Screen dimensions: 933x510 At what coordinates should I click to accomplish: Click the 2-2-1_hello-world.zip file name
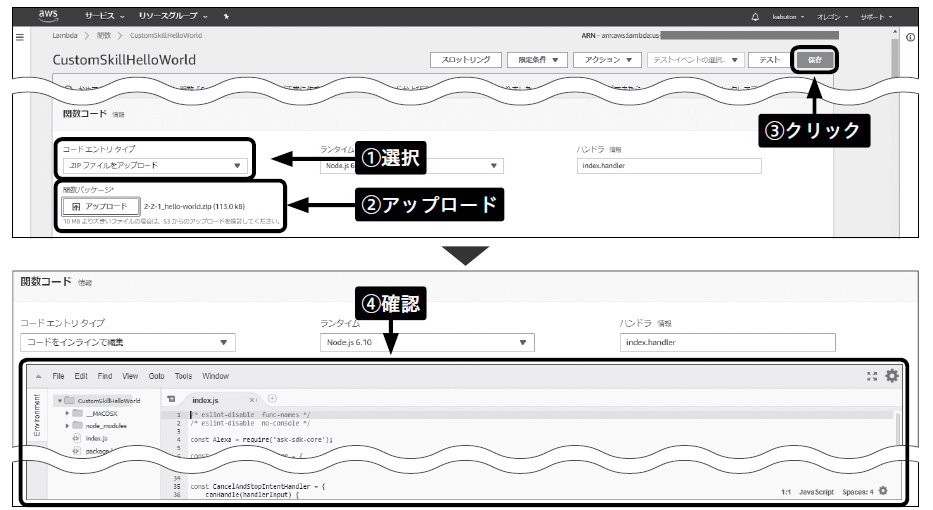tap(195, 206)
